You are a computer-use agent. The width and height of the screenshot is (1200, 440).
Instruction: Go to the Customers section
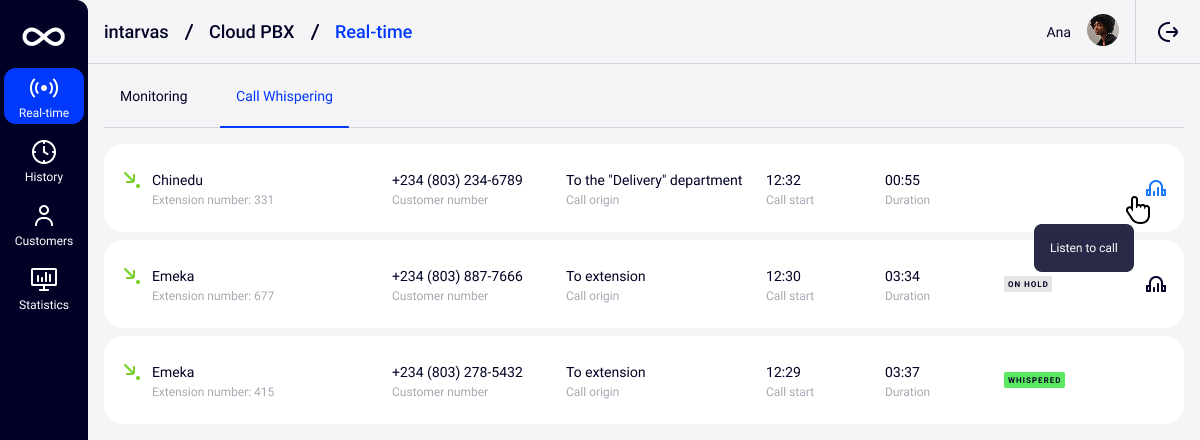coord(44,225)
